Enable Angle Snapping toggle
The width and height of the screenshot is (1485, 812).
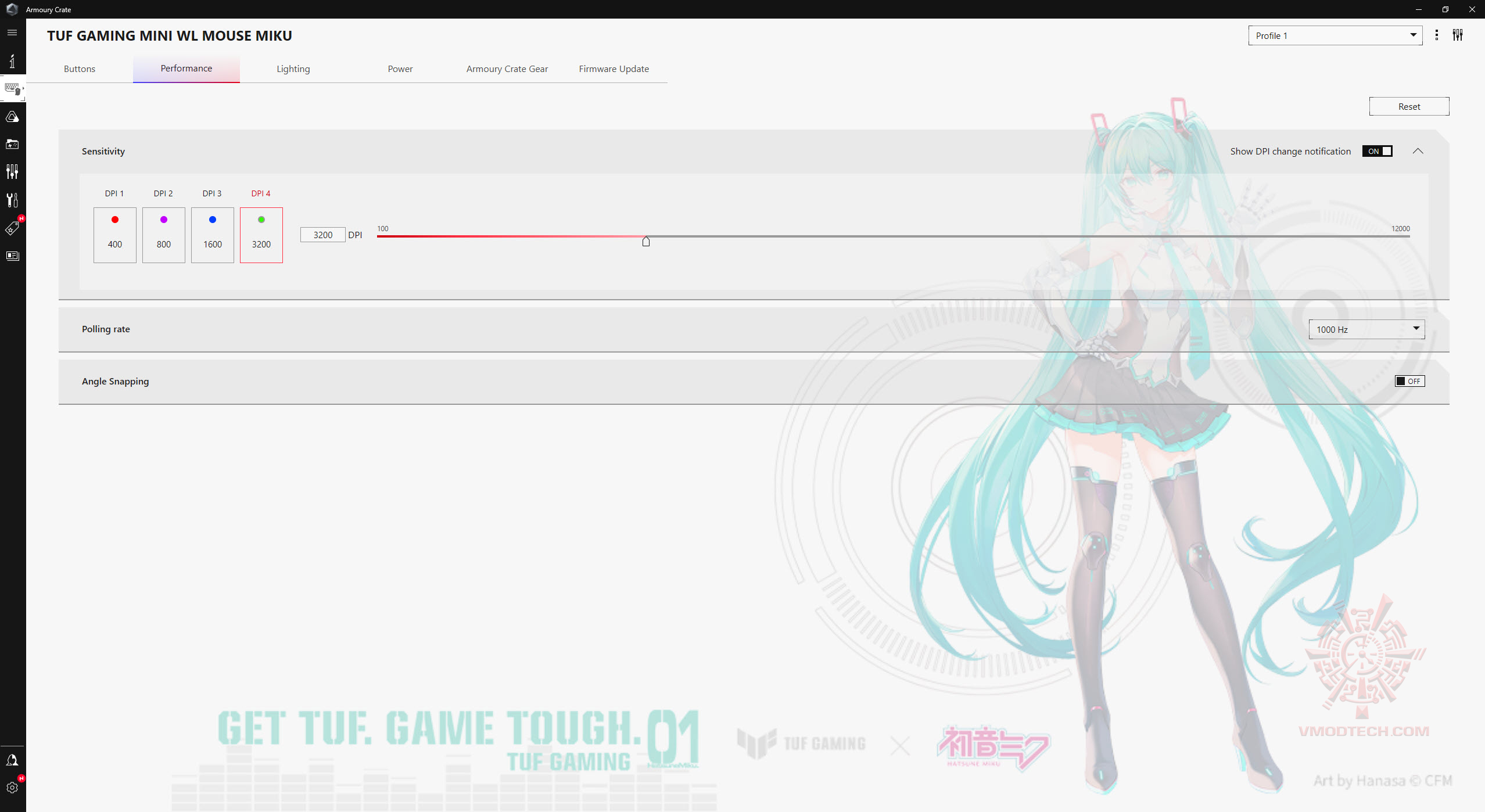(x=1409, y=381)
